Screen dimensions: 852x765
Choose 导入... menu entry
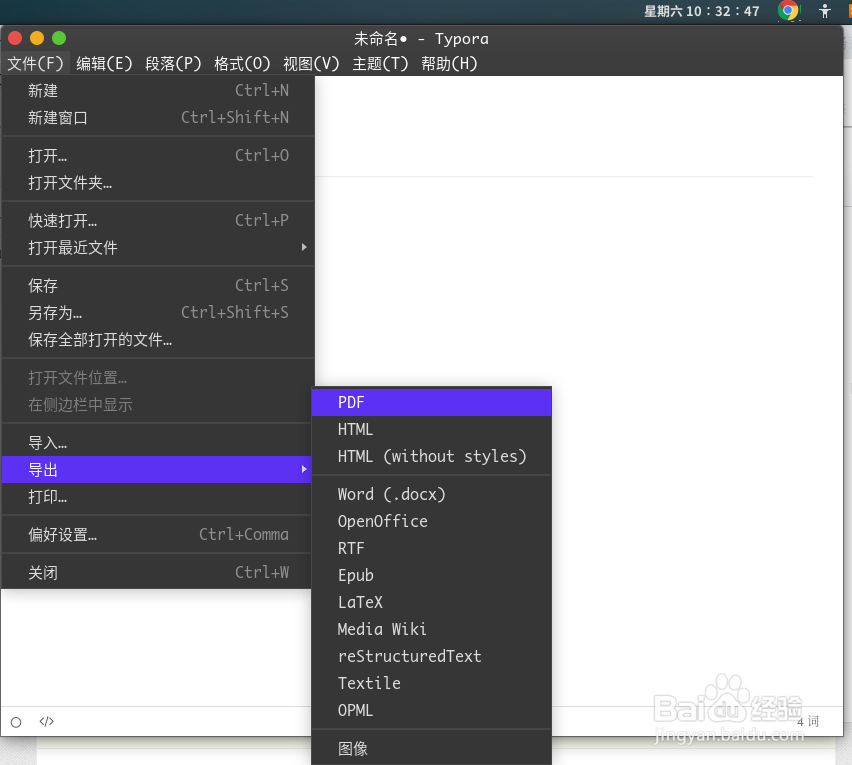tap(158, 443)
